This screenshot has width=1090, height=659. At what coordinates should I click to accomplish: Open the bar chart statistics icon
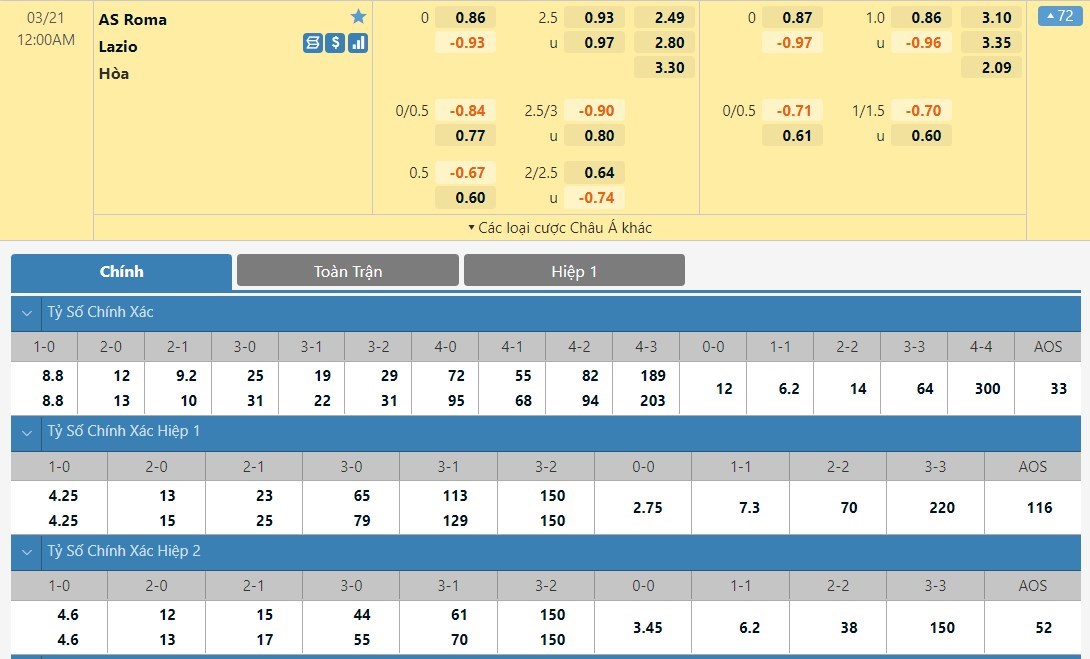[x=358, y=43]
